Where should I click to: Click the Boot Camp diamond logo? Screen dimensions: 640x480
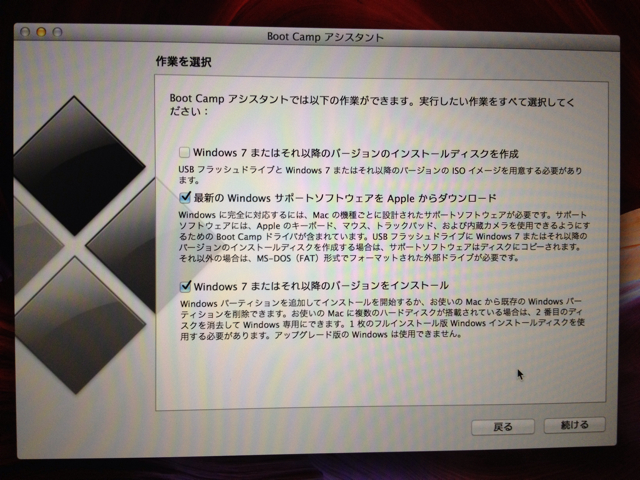click(80, 245)
